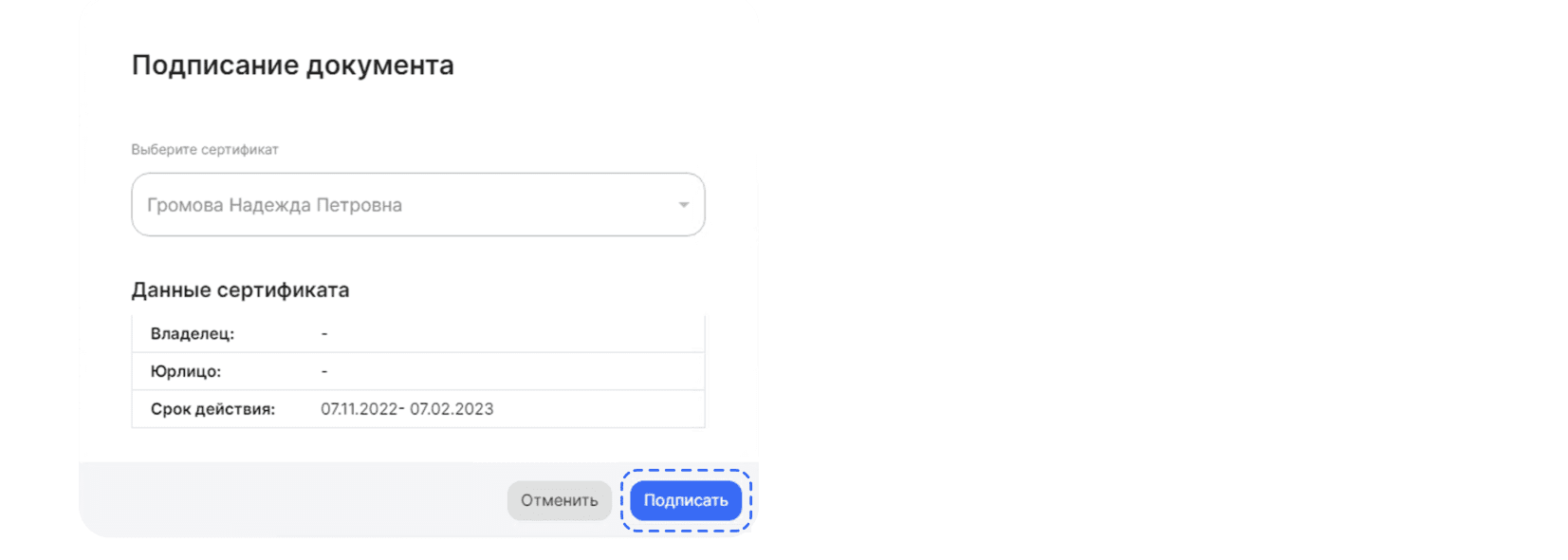Open the certificate dropdown arrow

pos(683,205)
